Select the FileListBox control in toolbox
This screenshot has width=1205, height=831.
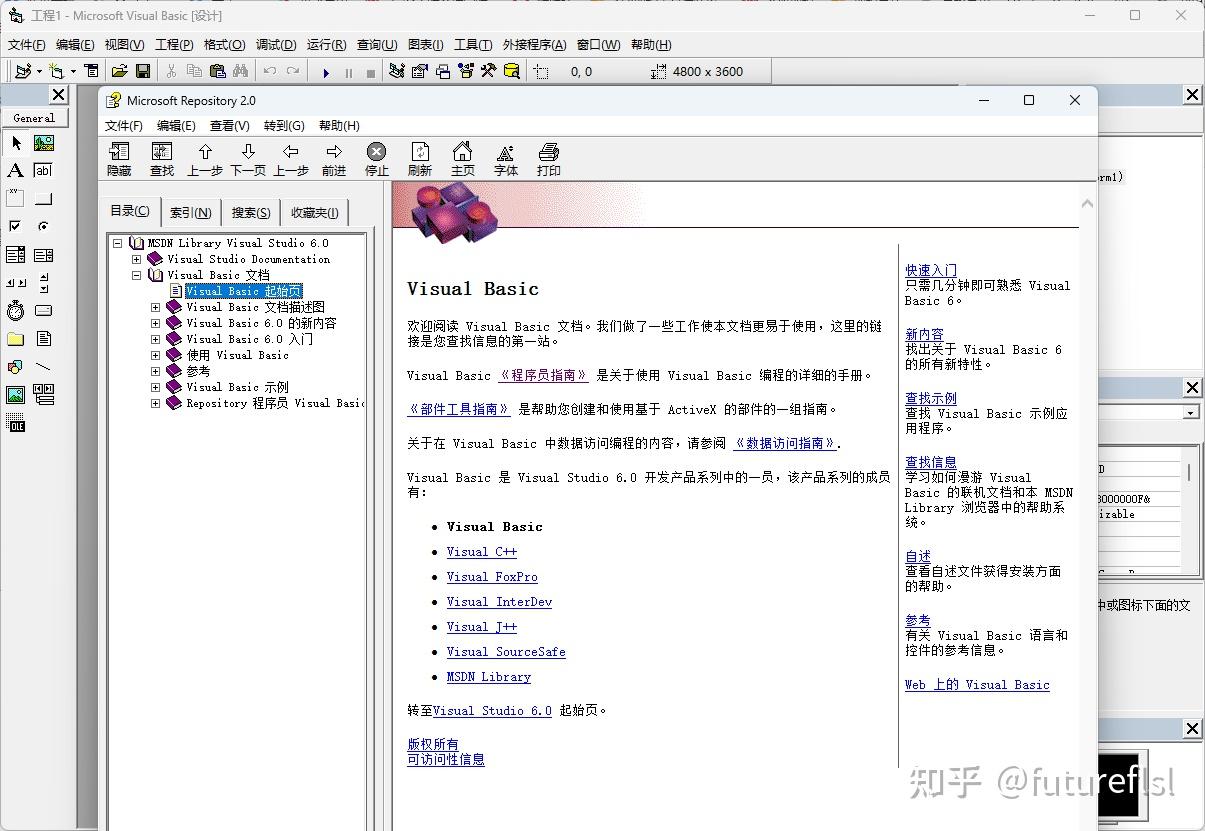[x=44, y=339]
